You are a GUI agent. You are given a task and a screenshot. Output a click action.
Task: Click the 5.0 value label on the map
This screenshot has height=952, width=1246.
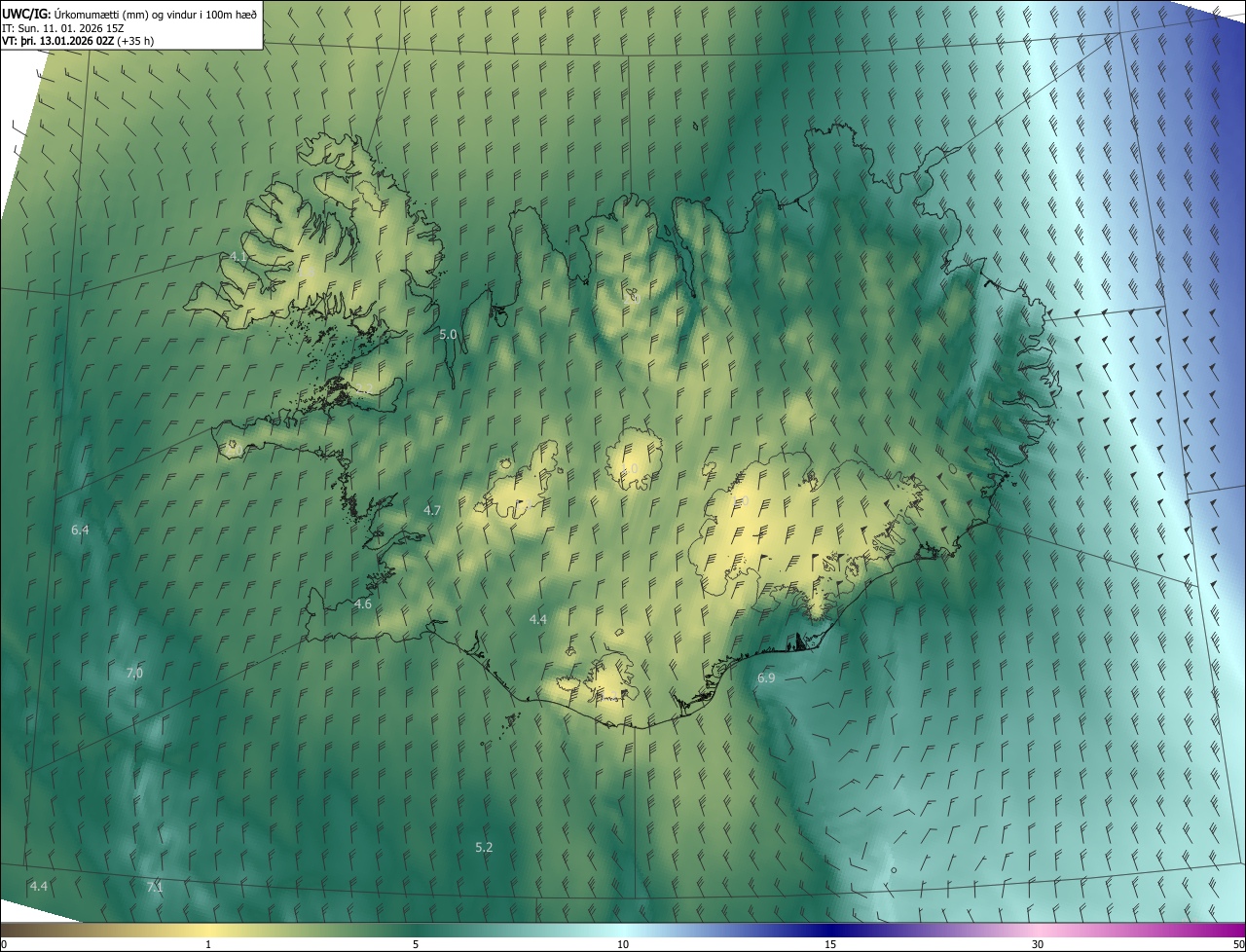(448, 334)
